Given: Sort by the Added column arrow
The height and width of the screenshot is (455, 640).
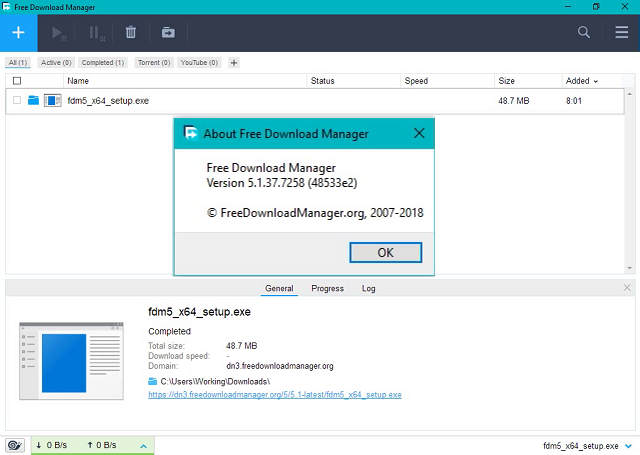Looking at the screenshot, I should pyautogui.click(x=596, y=82).
